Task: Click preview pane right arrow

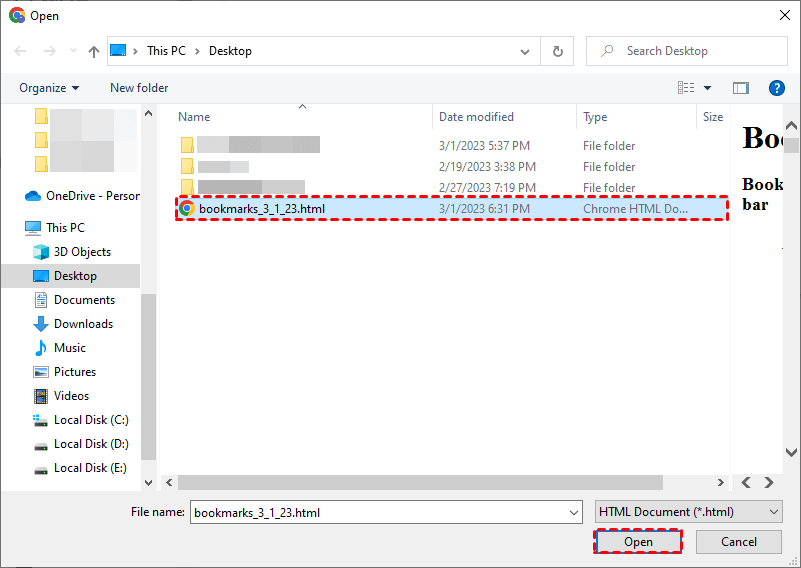Action: 769,482
